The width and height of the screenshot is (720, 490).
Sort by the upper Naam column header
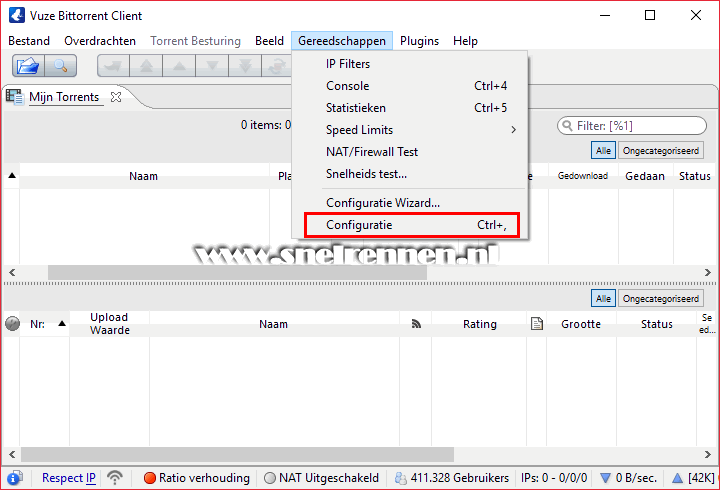(144, 176)
